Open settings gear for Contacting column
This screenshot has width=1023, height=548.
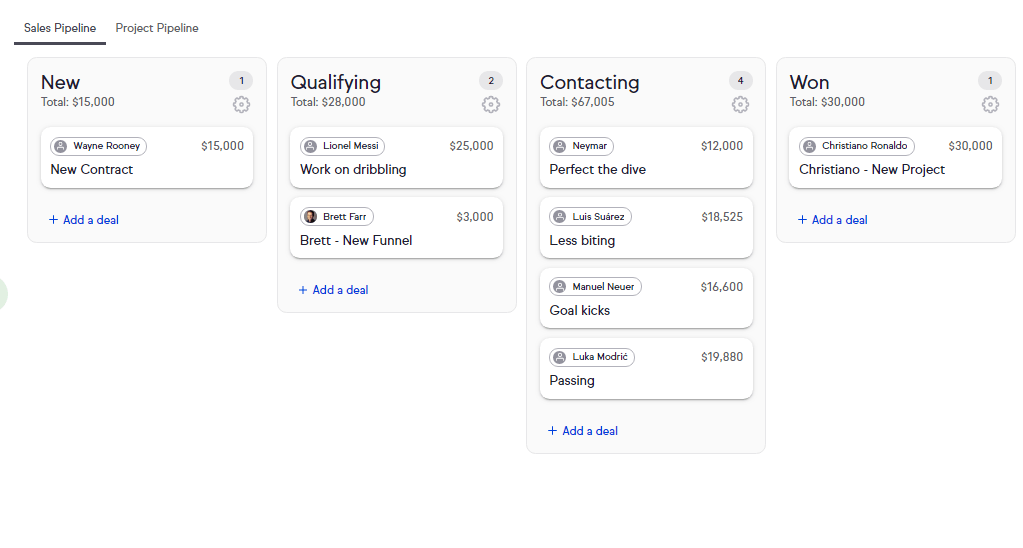tap(740, 104)
